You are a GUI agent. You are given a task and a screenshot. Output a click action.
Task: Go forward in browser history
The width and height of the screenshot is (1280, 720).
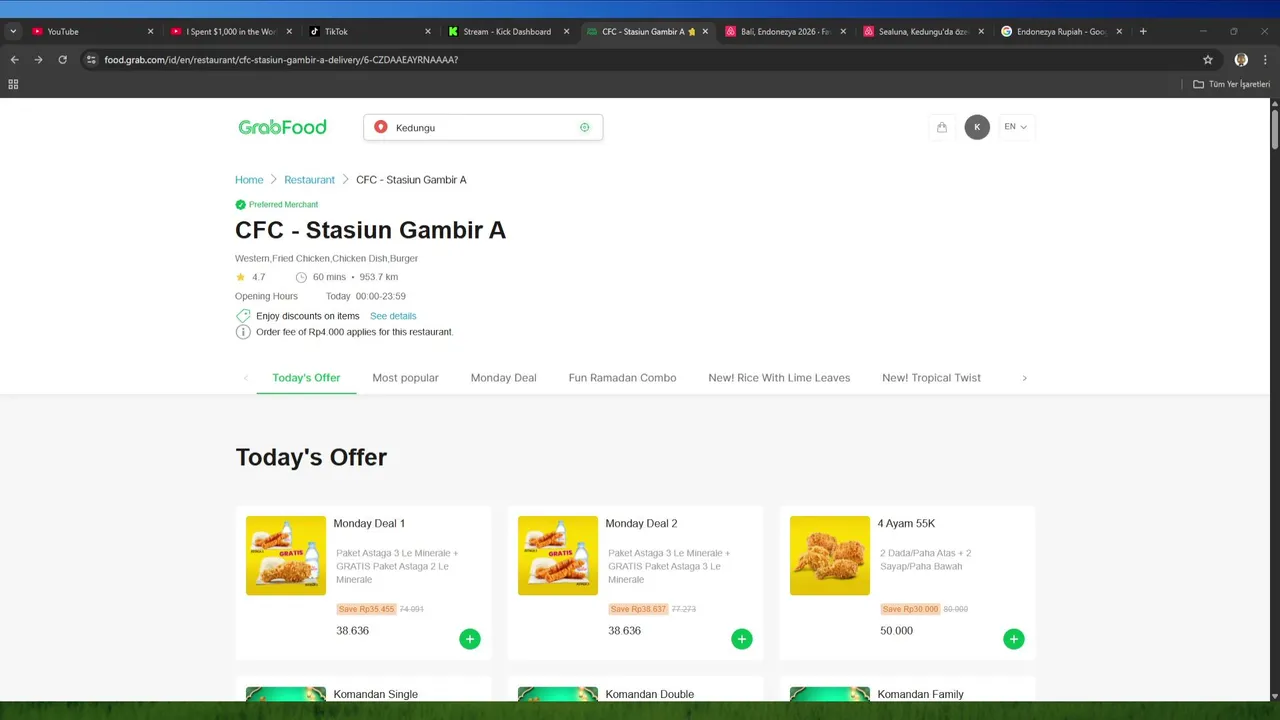point(38,59)
